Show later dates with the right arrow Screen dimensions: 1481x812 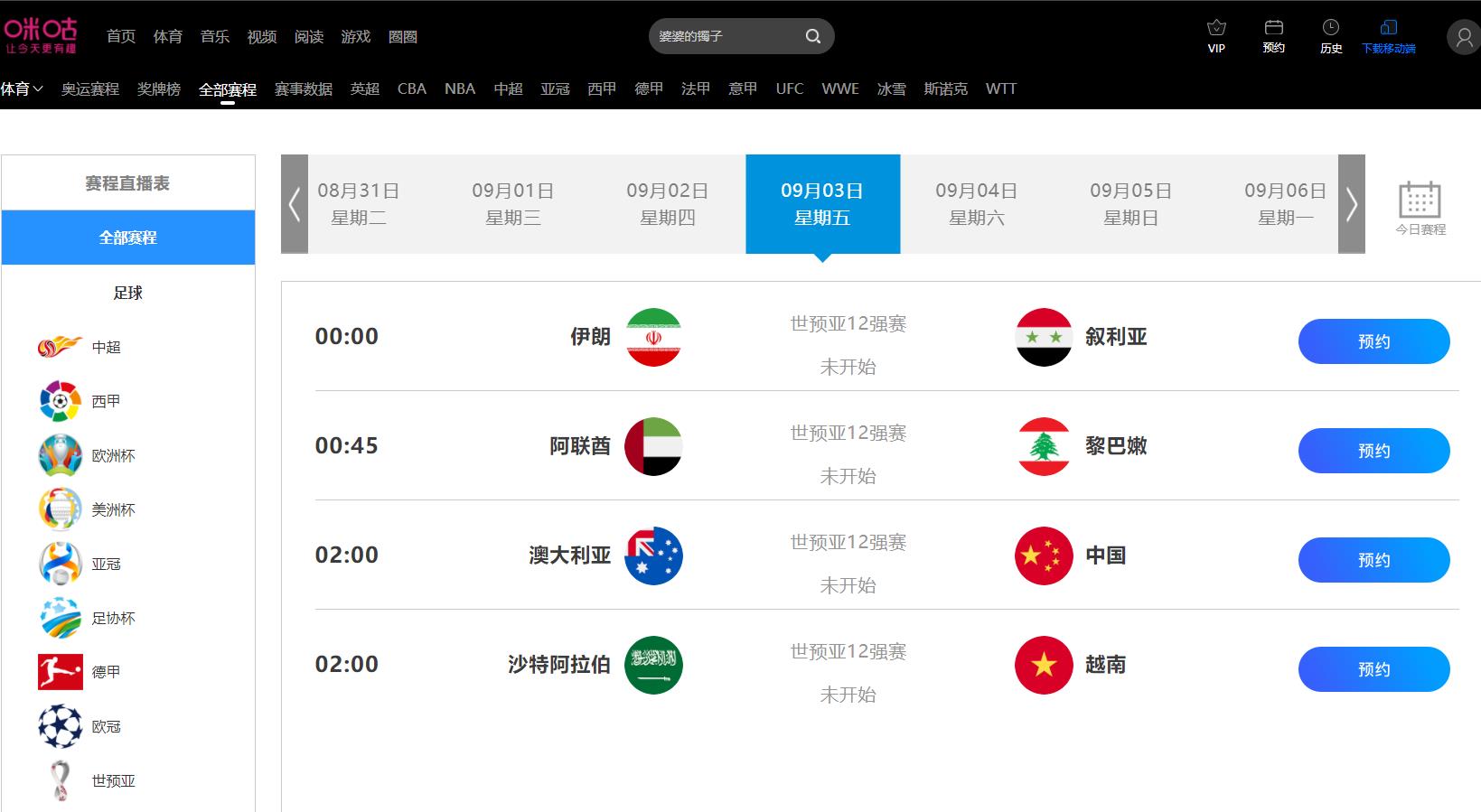(1351, 204)
